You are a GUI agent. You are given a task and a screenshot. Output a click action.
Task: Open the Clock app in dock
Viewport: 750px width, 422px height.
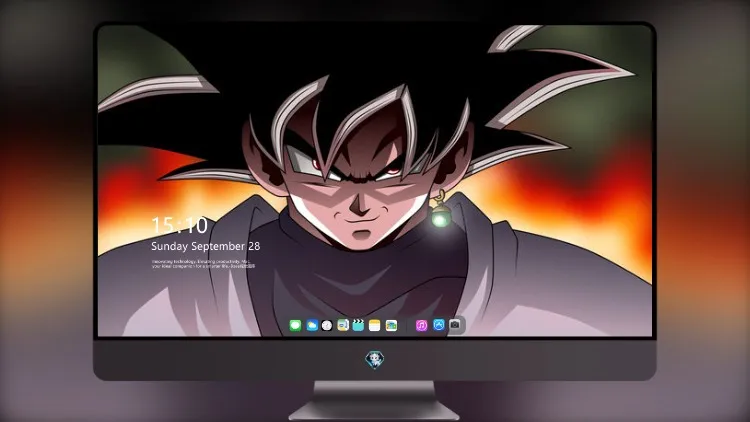pos(327,326)
